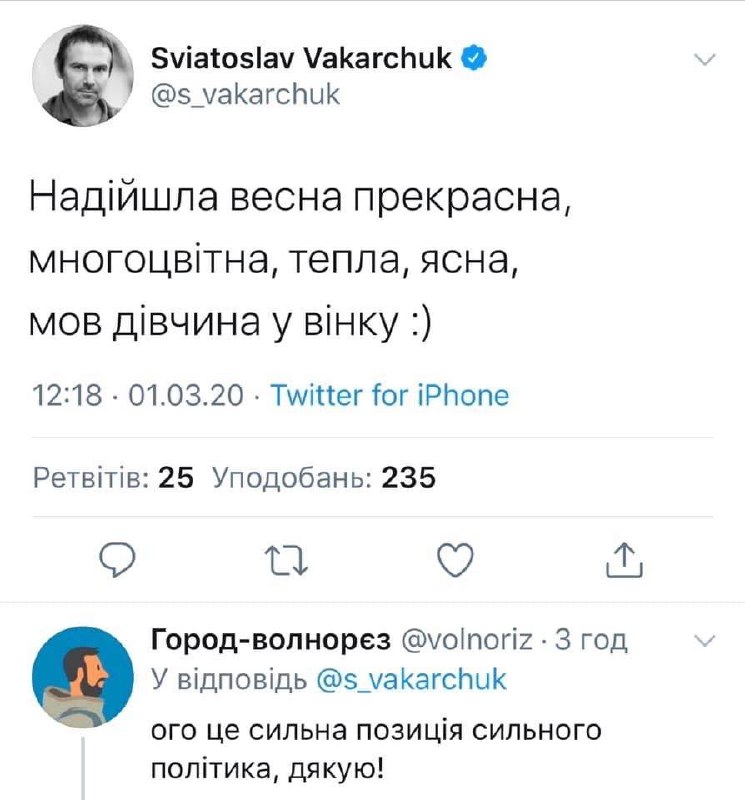Screen dimensions: 745x800
Task: View the timestamp 12:18 · 01.03.20
Action: pyautogui.click(x=139, y=396)
